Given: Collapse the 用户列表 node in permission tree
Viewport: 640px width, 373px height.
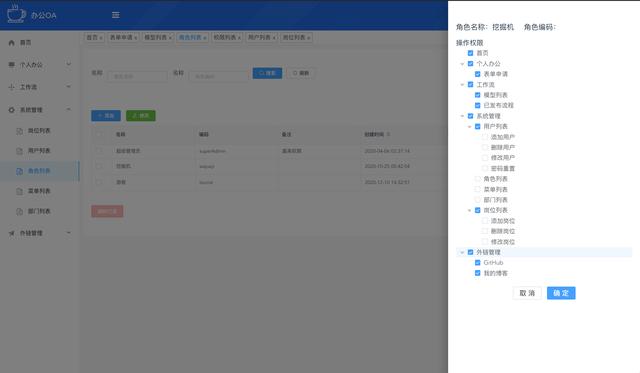Looking at the screenshot, I should point(470,127).
